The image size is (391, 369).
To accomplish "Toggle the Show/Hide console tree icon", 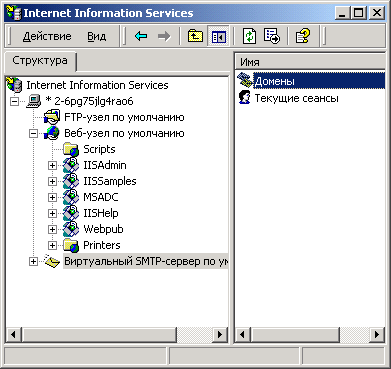I will pos(218,36).
